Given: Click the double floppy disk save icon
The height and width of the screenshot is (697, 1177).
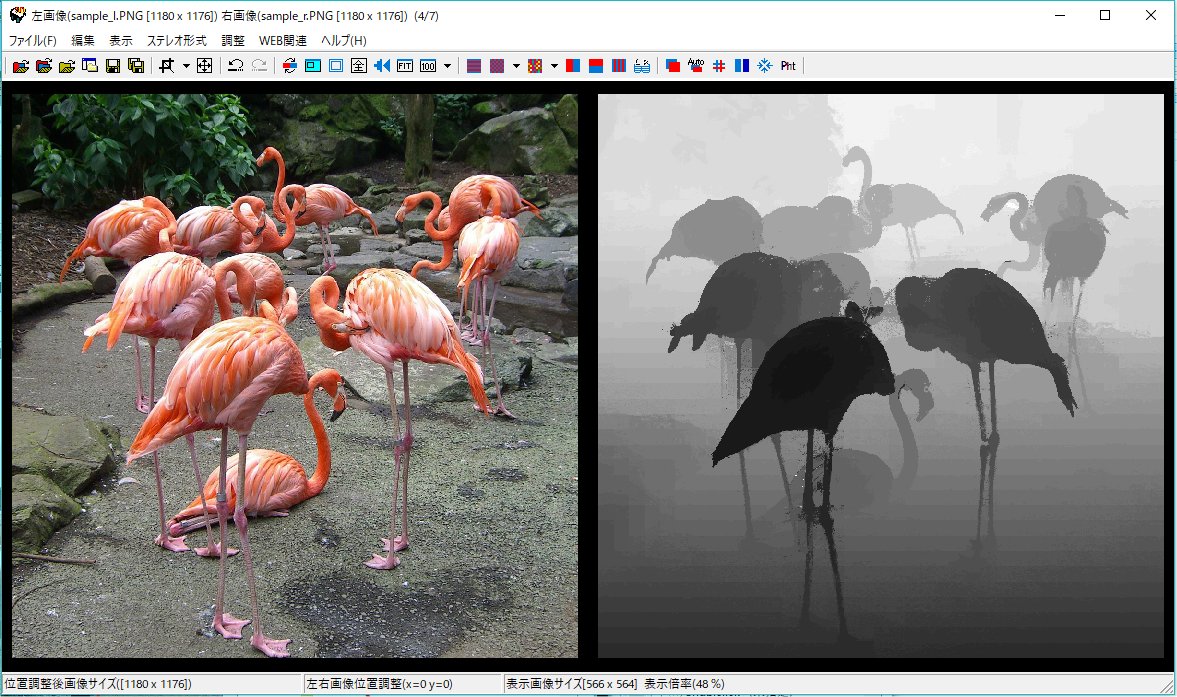Looking at the screenshot, I should (x=135, y=66).
